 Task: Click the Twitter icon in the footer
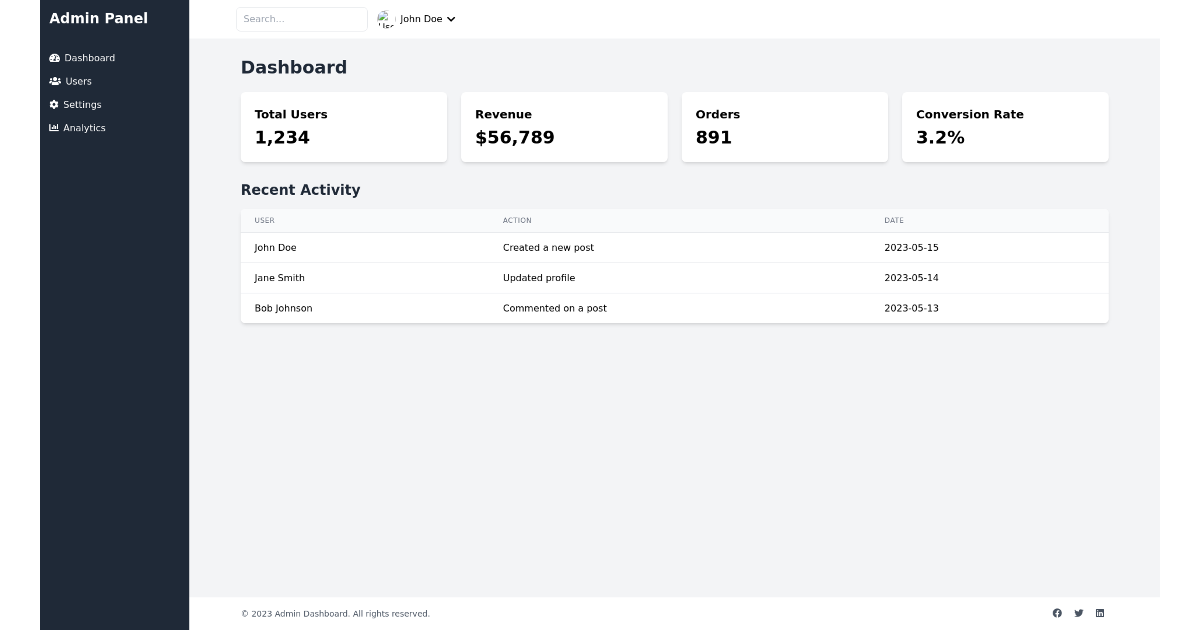(x=1078, y=613)
